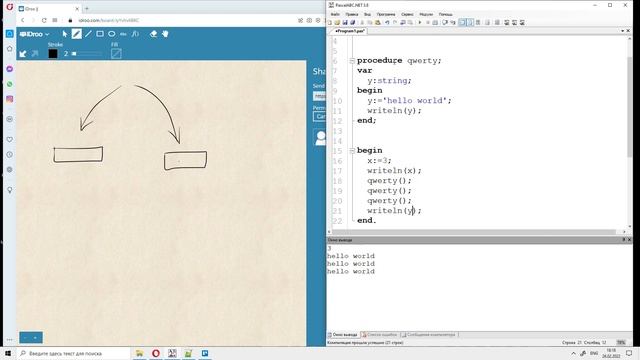Collapse the main begin code block
Screen dimensions: 640x360
click(352, 151)
